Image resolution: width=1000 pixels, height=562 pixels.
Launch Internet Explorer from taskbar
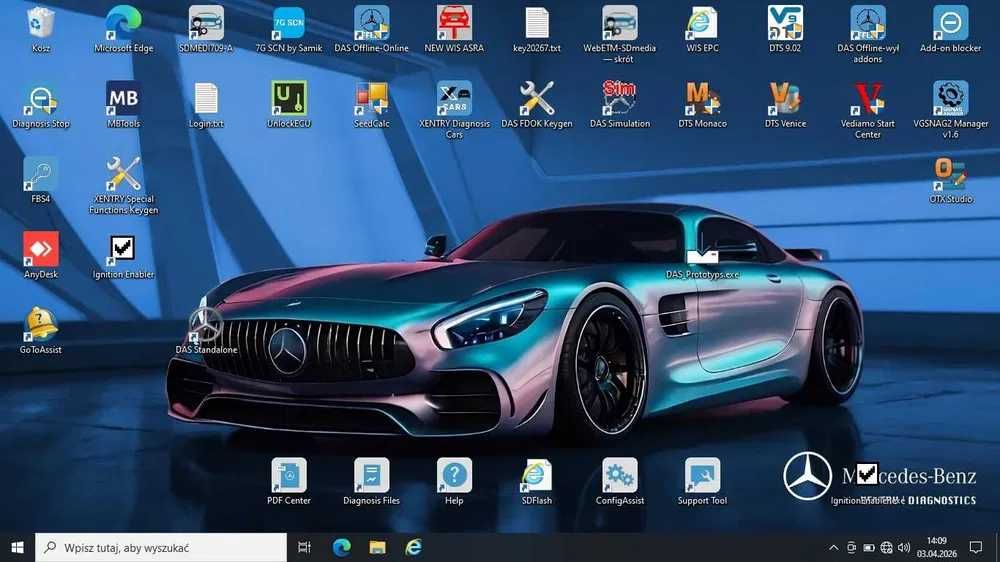click(413, 547)
